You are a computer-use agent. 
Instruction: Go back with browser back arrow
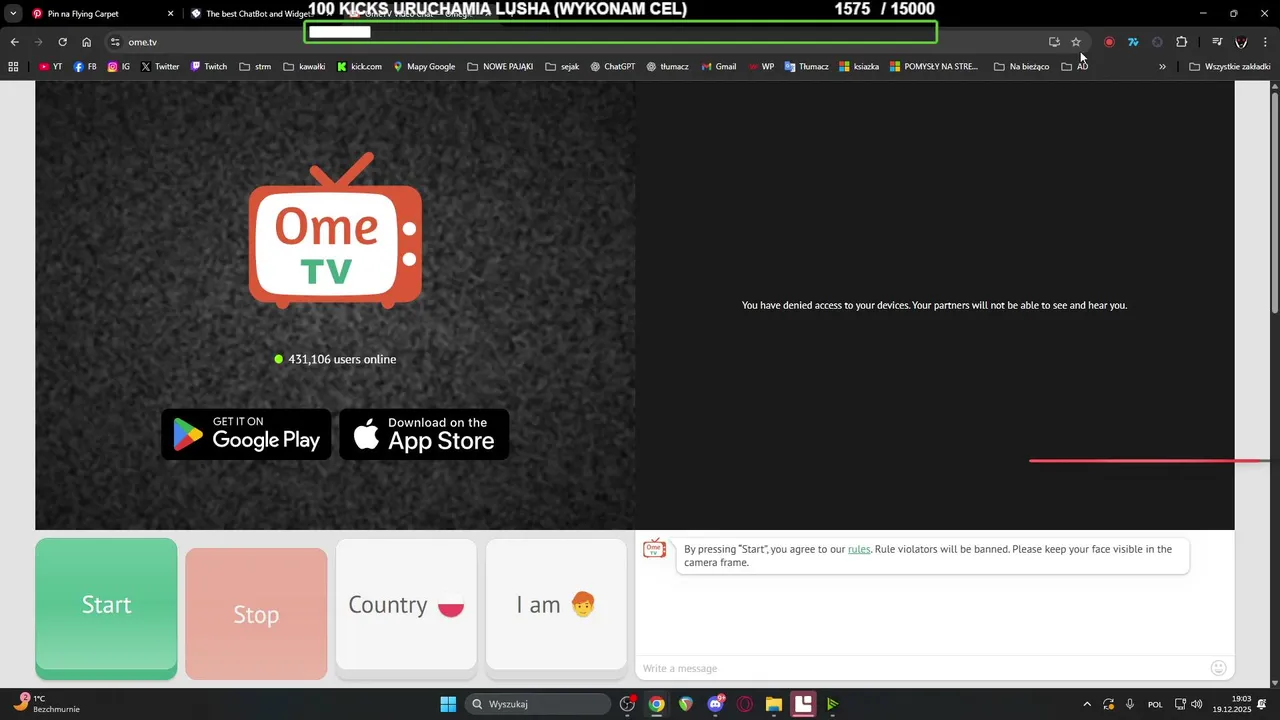pyautogui.click(x=14, y=42)
